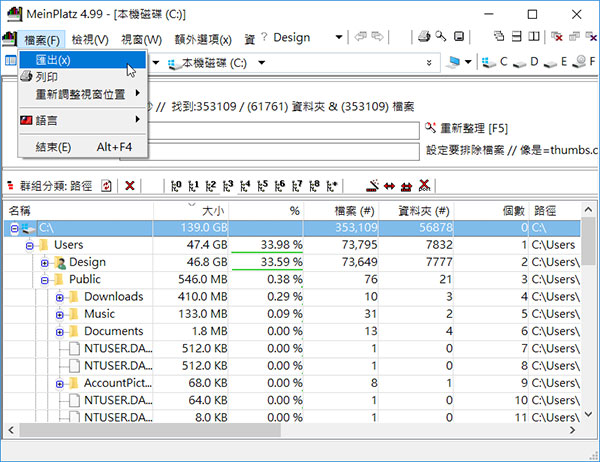Expand tree to level 6 icon

click(x=280, y=186)
